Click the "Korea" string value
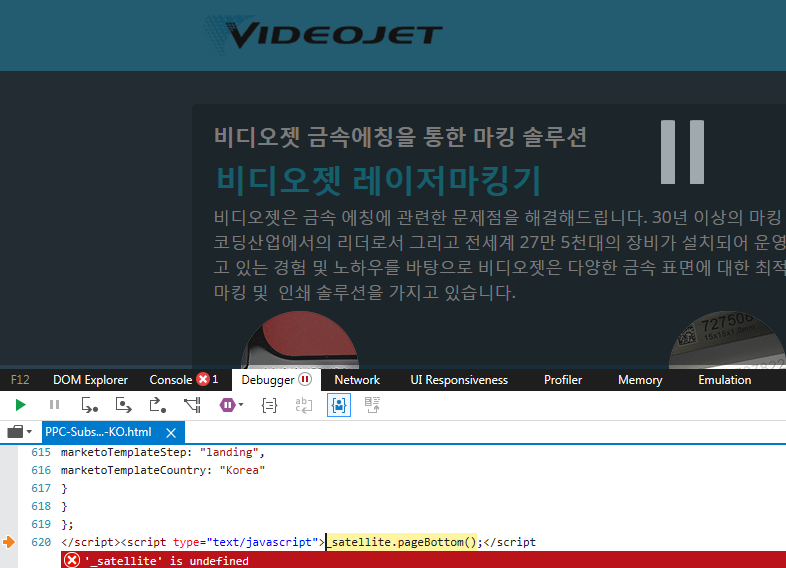Screen dimensions: 786x568 (242, 470)
